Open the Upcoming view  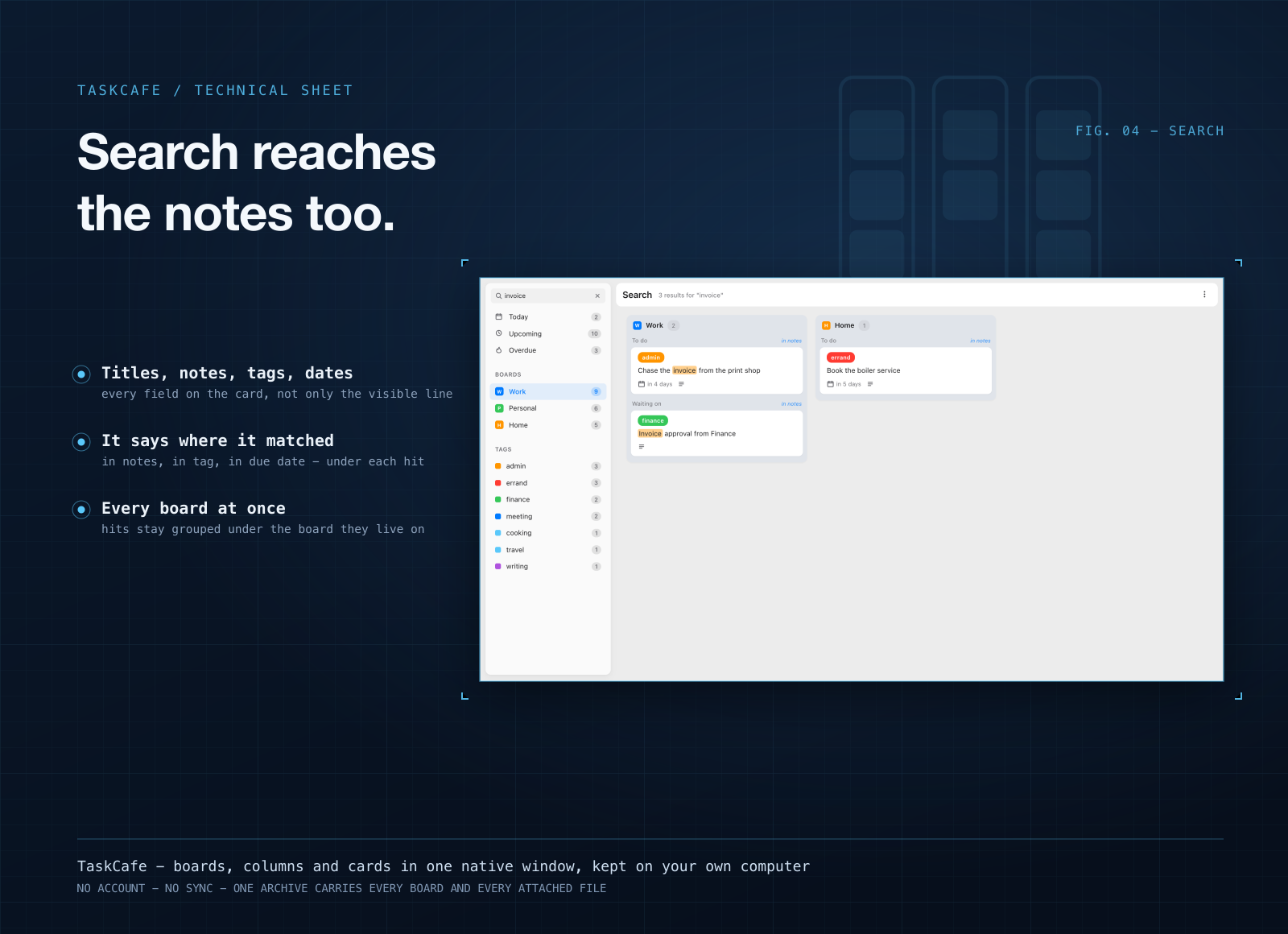tap(547, 333)
